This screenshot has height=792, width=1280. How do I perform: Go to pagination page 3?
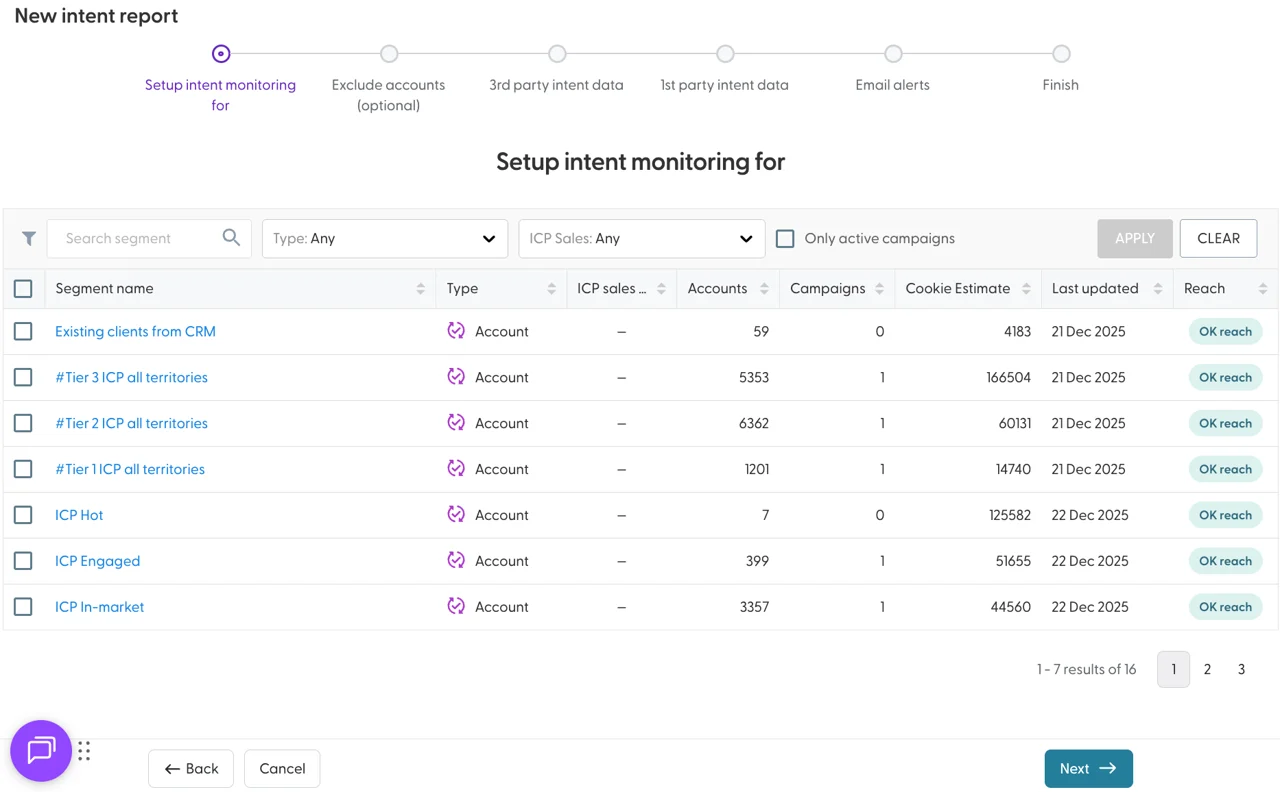1241,669
